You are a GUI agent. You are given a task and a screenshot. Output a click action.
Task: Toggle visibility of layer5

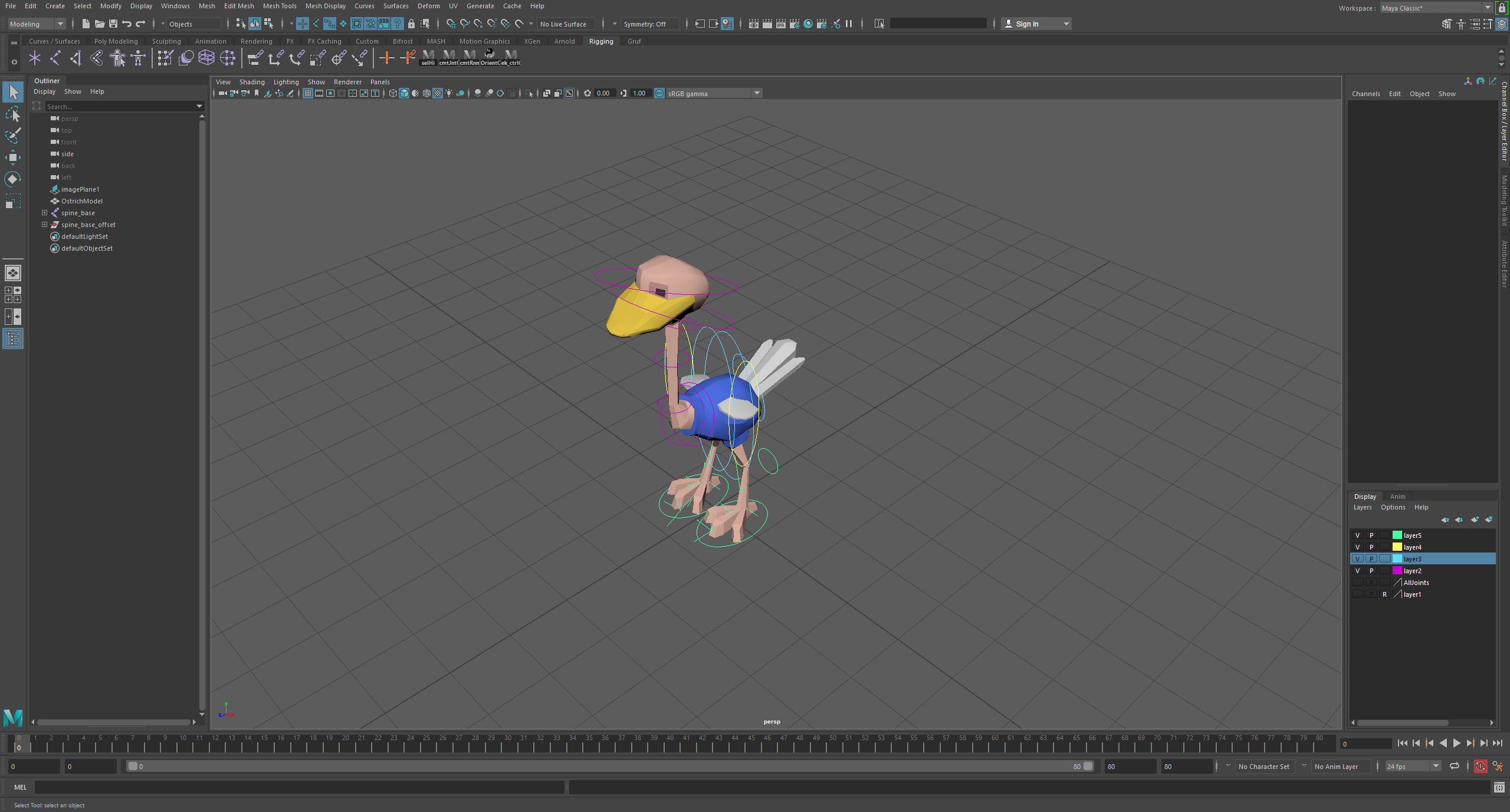click(1357, 535)
